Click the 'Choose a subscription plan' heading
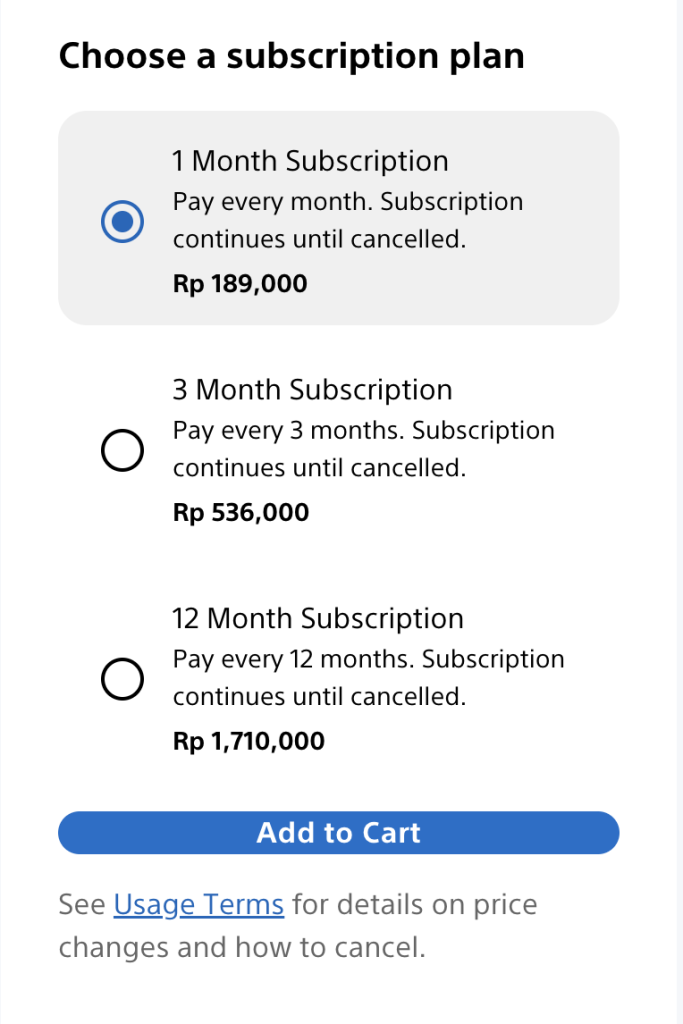The height and width of the screenshot is (1024, 683). pyautogui.click(x=291, y=56)
